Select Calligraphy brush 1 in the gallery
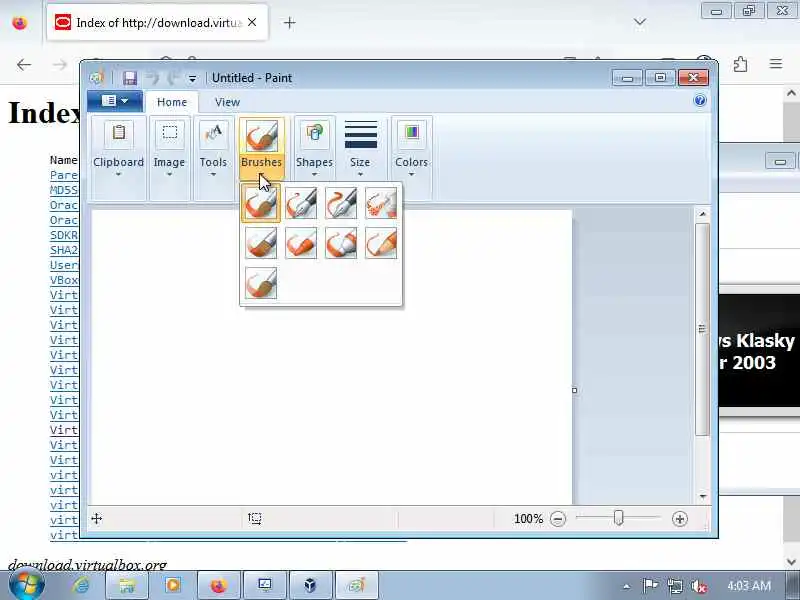The image size is (800, 600). (x=301, y=203)
